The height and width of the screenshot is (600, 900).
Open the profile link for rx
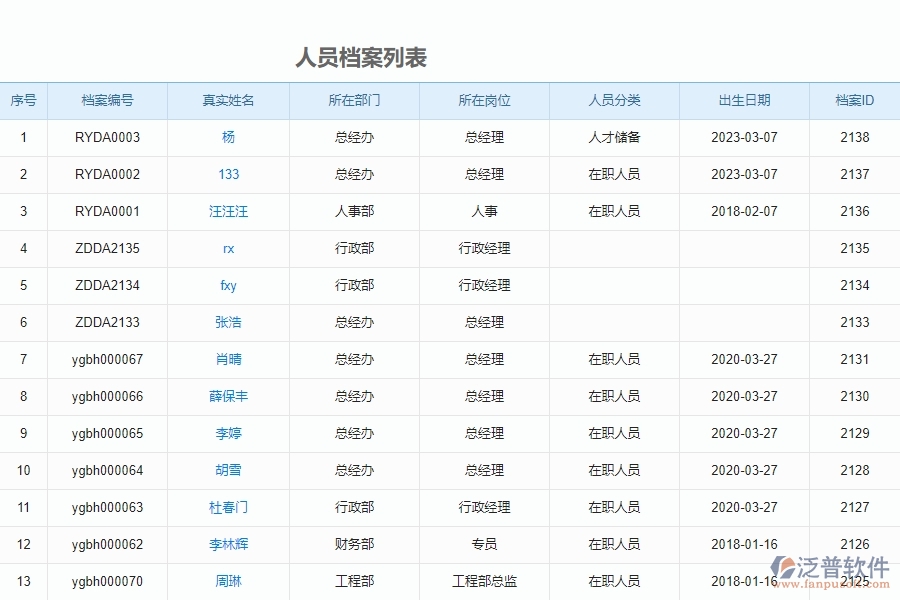(x=228, y=248)
